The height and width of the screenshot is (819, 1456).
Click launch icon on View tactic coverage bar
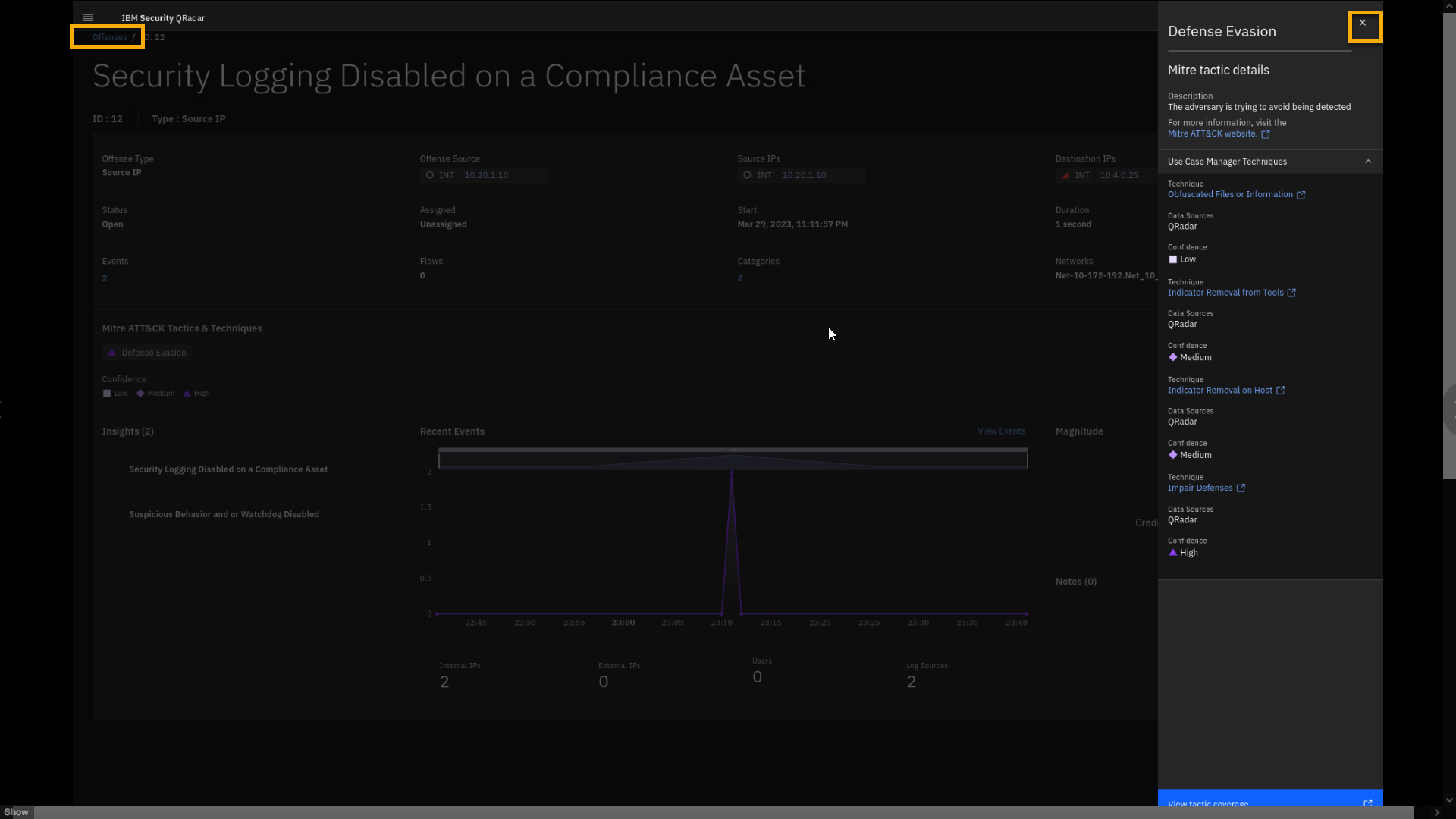[x=1368, y=803]
